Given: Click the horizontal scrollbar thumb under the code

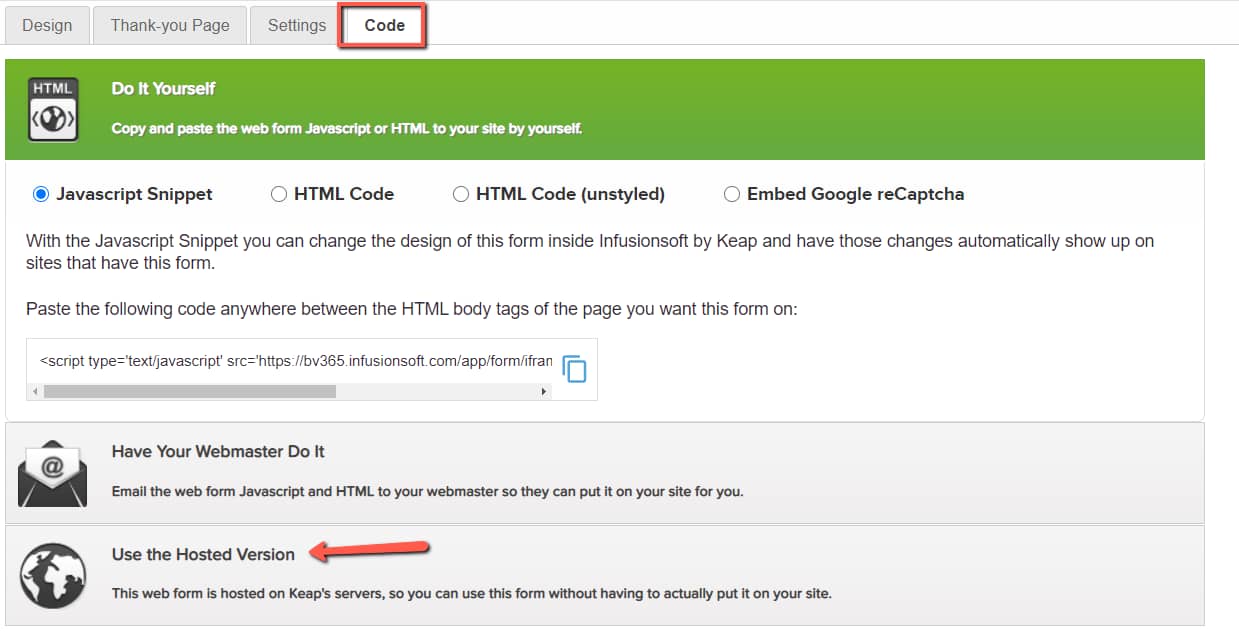Looking at the screenshot, I should pyautogui.click(x=190, y=392).
